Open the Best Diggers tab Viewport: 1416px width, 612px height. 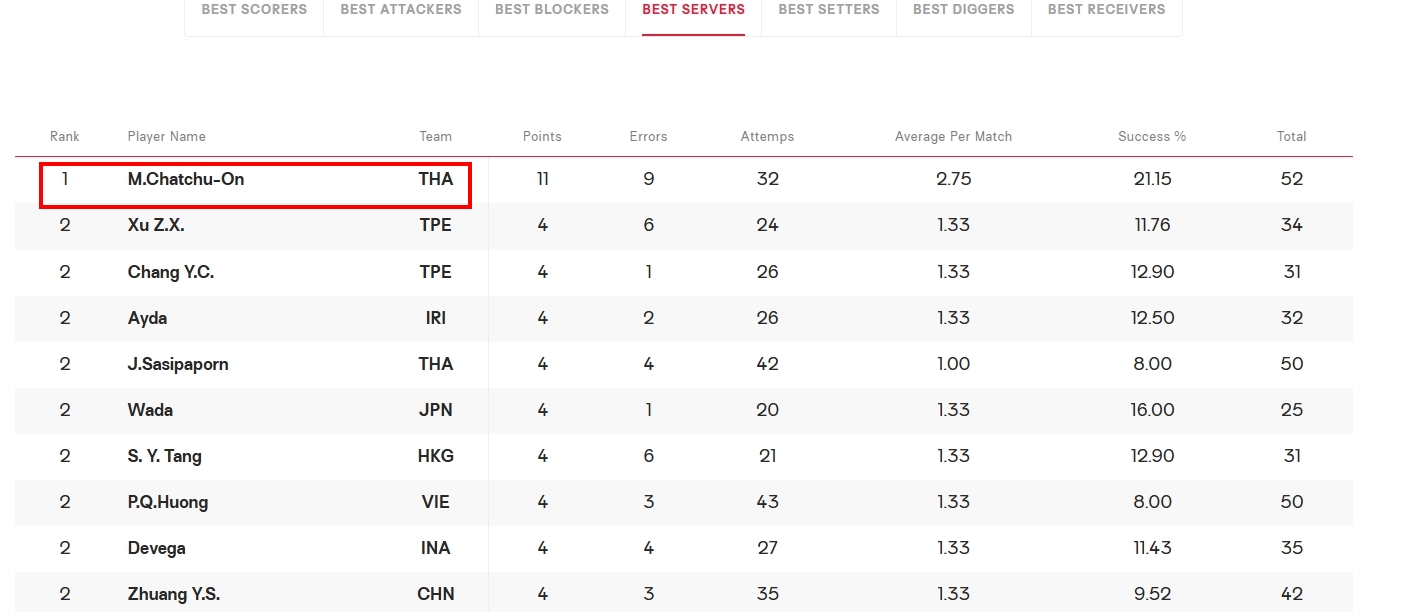[x=964, y=9]
